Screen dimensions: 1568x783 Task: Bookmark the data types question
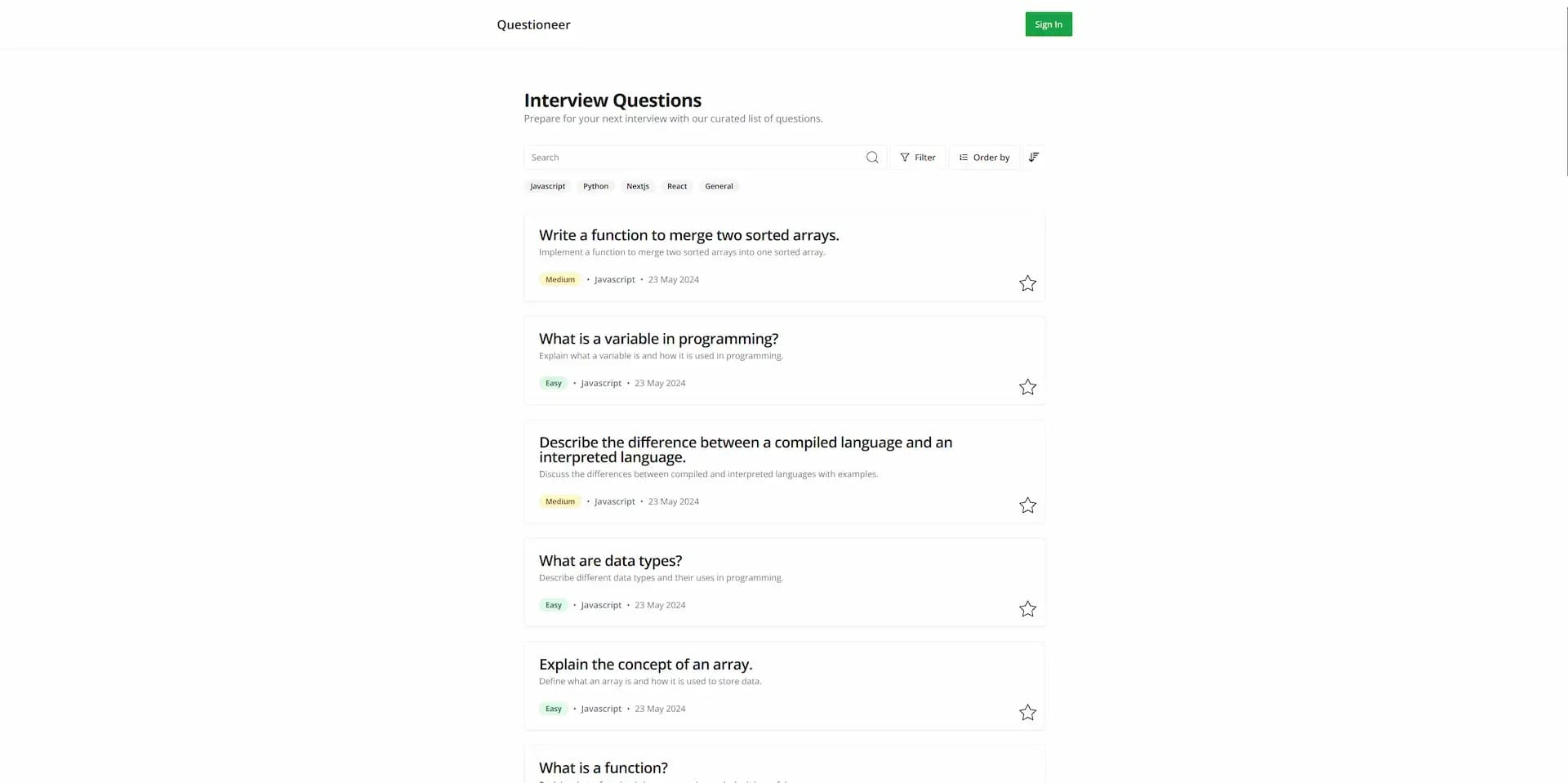pos(1027,609)
